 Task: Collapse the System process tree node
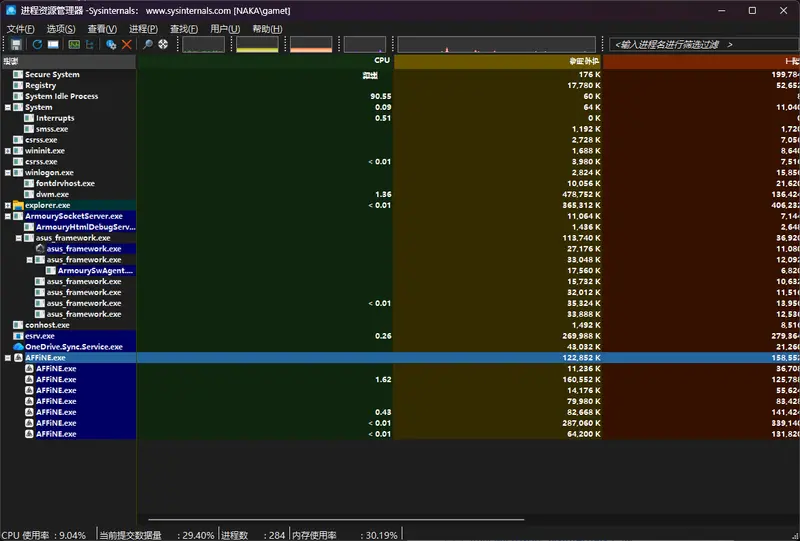coord(8,107)
